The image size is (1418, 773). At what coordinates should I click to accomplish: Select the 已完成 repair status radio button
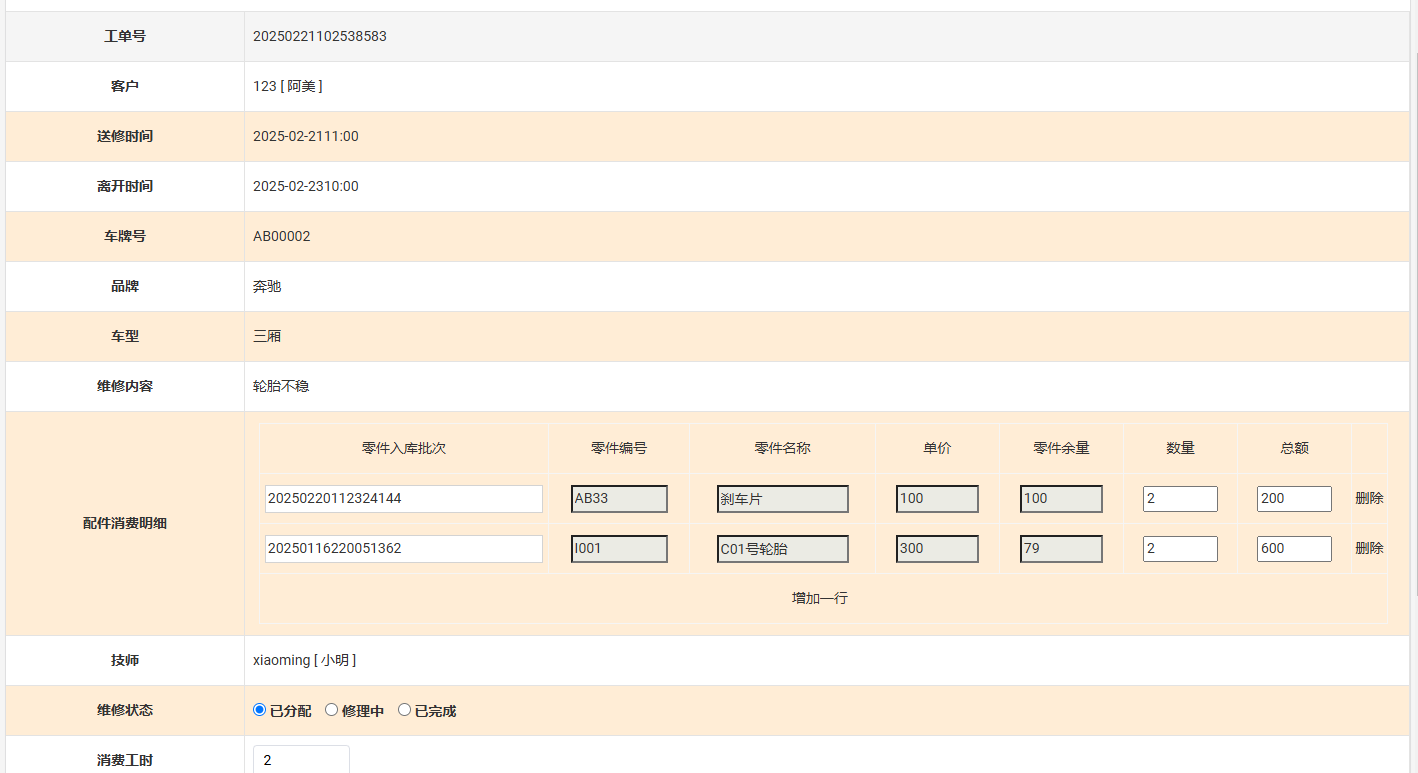[x=405, y=710]
